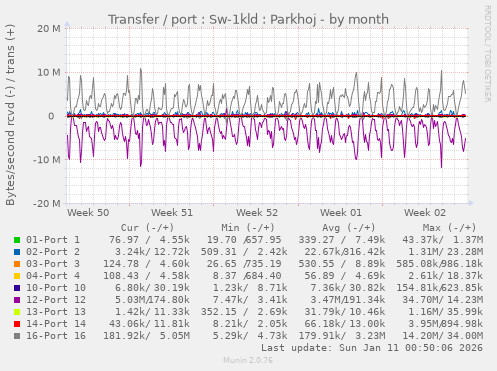The height and width of the screenshot is (371, 497).
Task: Click Port 16 max value '14.20M/ 34.00M'
Action: click(443, 336)
